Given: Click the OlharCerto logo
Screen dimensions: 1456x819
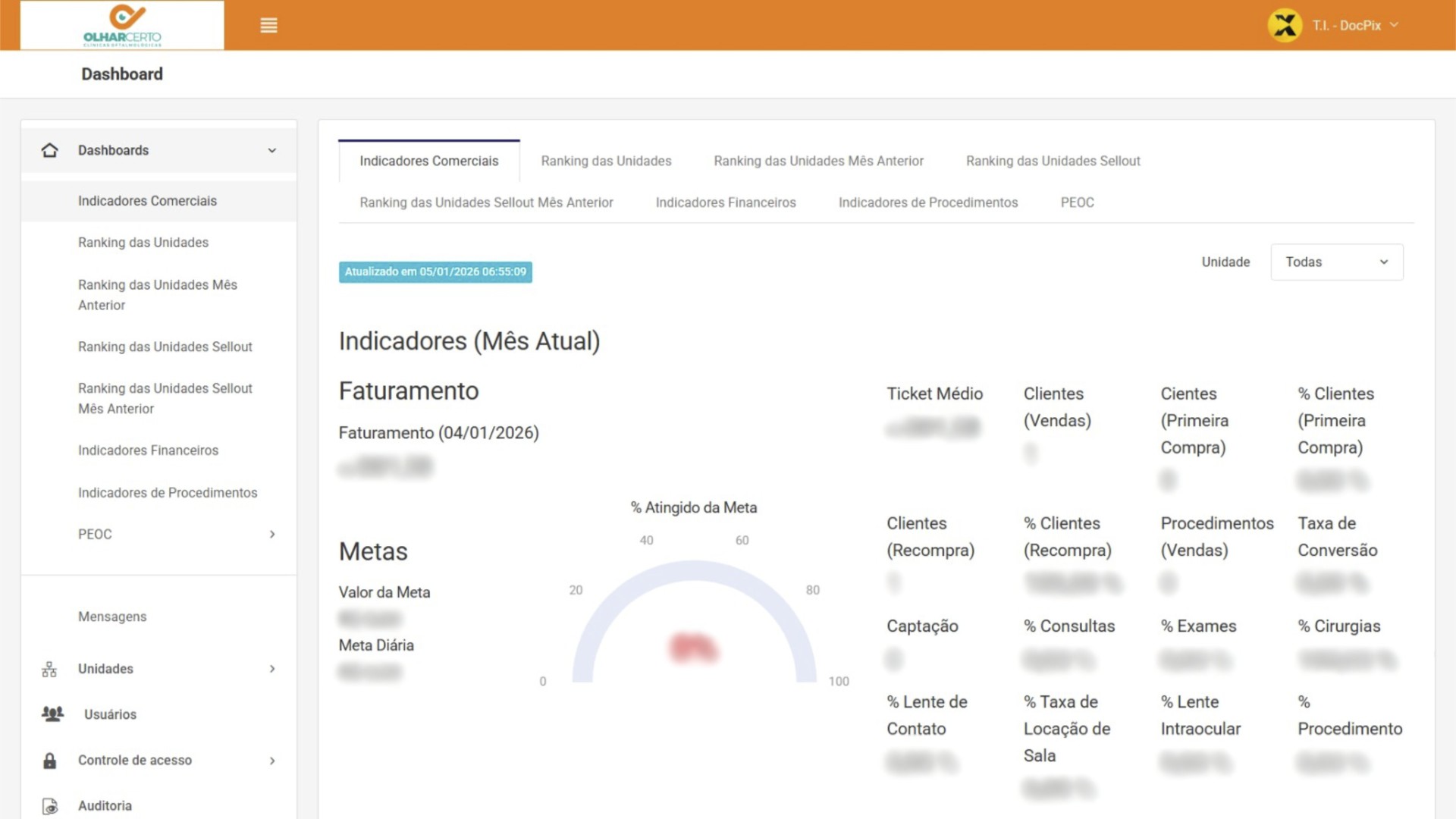Looking at the screenshot, I should click(x=122, y=26).
